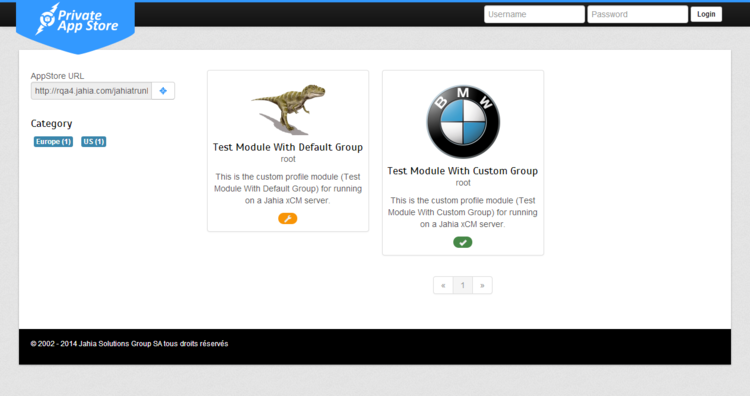Focus the Password field
The height and width of the screenshot is (396, 750).
coord(638,14)
